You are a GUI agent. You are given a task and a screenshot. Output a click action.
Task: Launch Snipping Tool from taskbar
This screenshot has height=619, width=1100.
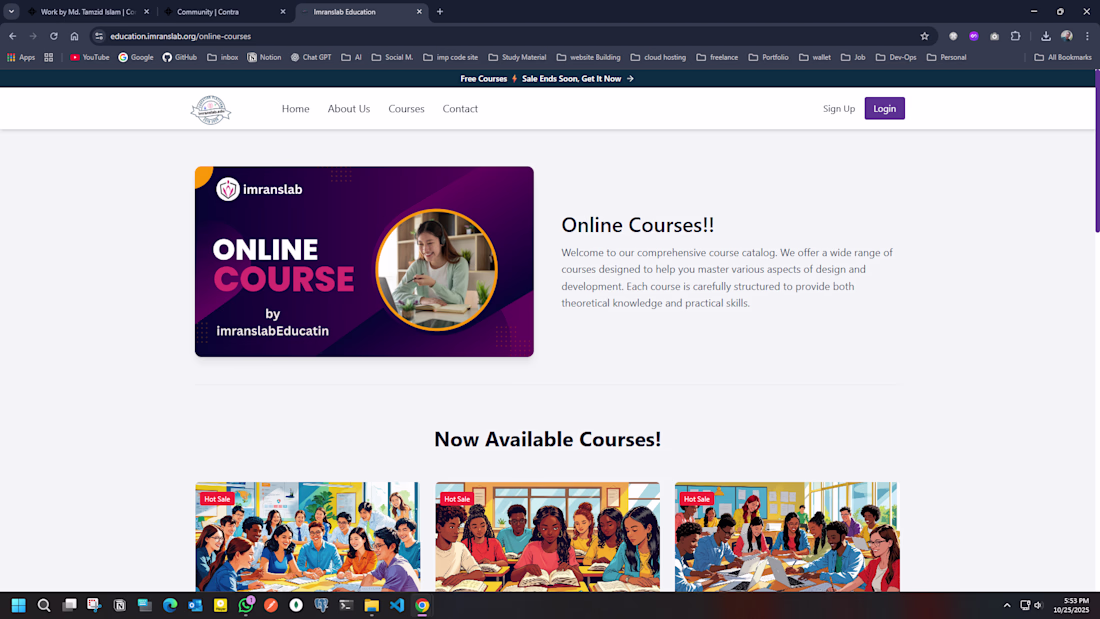[94, 605]
